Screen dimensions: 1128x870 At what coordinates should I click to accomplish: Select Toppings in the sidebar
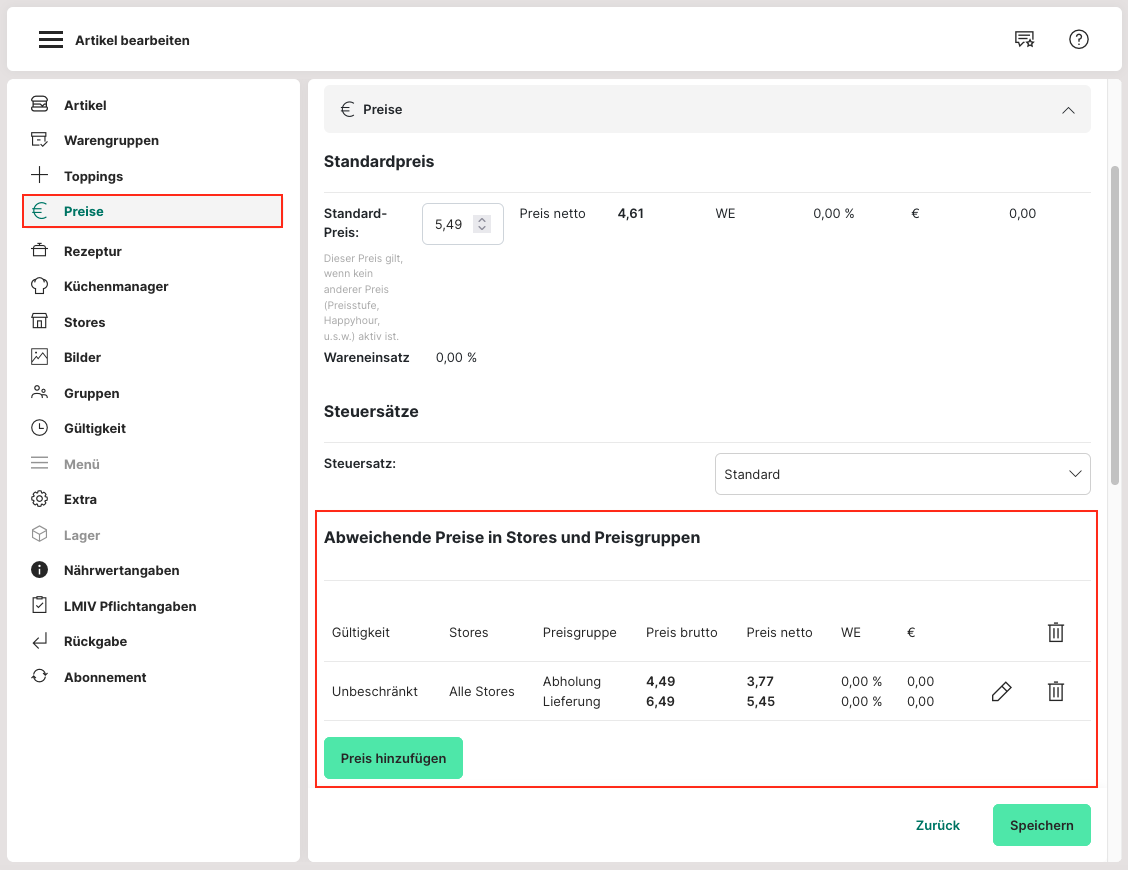(x=93, y=176)
